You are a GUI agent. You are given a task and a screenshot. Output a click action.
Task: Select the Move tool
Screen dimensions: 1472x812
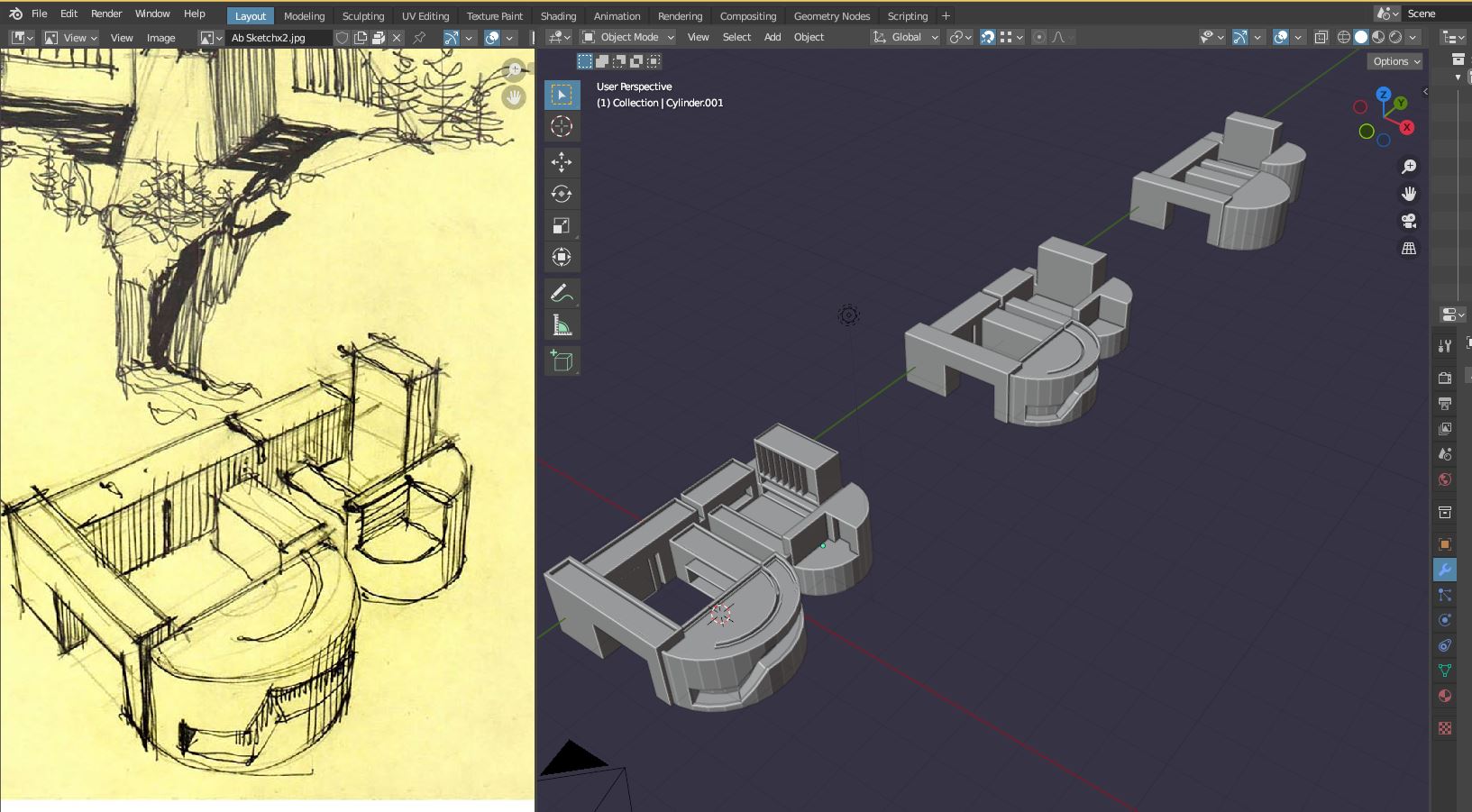[562, 162]
